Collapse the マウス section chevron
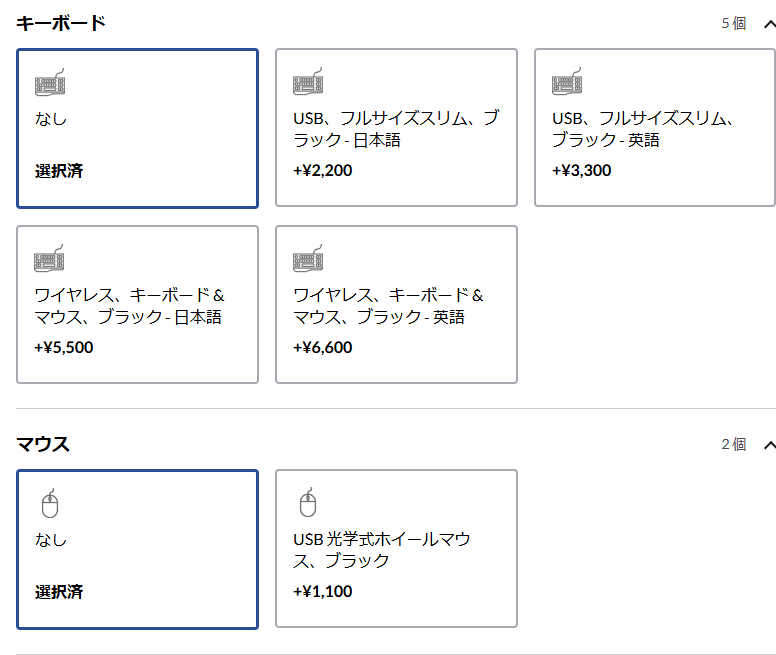The height and width of the screenshot is (655, 776). tap(769, 445)
